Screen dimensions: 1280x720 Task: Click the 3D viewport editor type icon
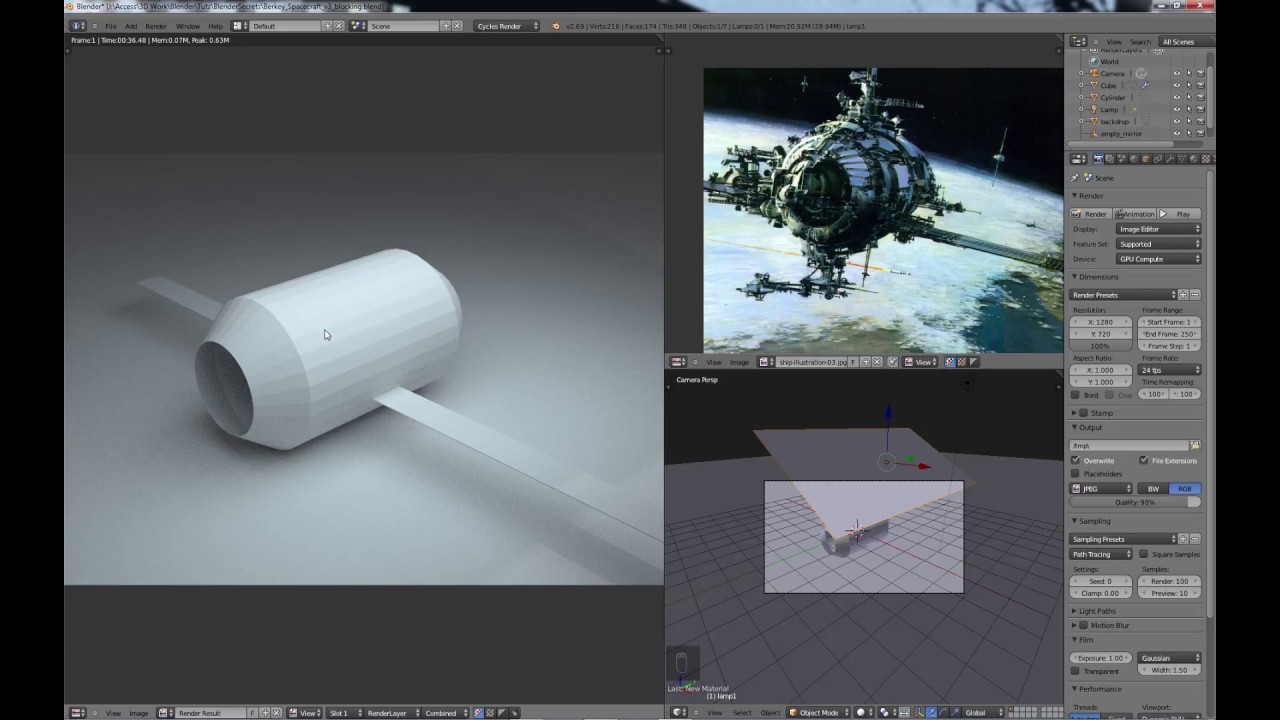click(680, 712)
